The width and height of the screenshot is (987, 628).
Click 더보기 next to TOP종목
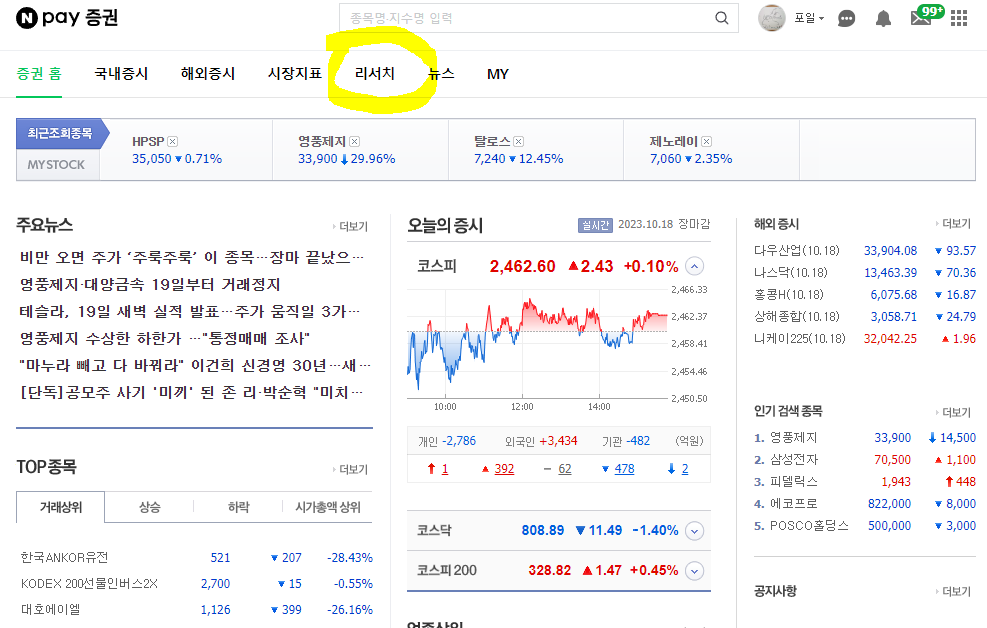(x=351, y=469)
